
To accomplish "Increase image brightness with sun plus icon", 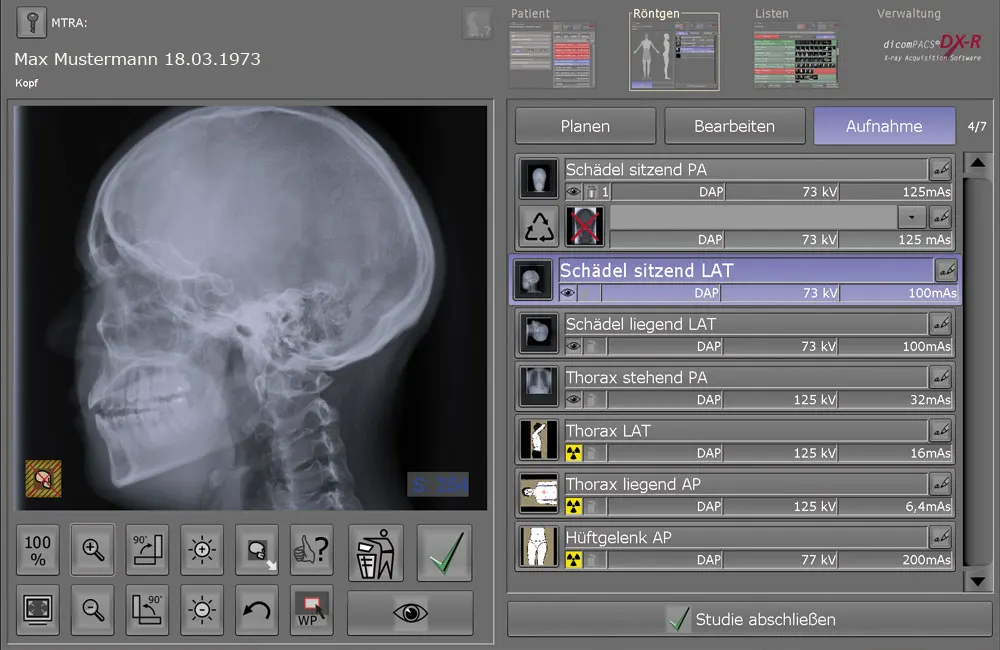I will [202, 551].
